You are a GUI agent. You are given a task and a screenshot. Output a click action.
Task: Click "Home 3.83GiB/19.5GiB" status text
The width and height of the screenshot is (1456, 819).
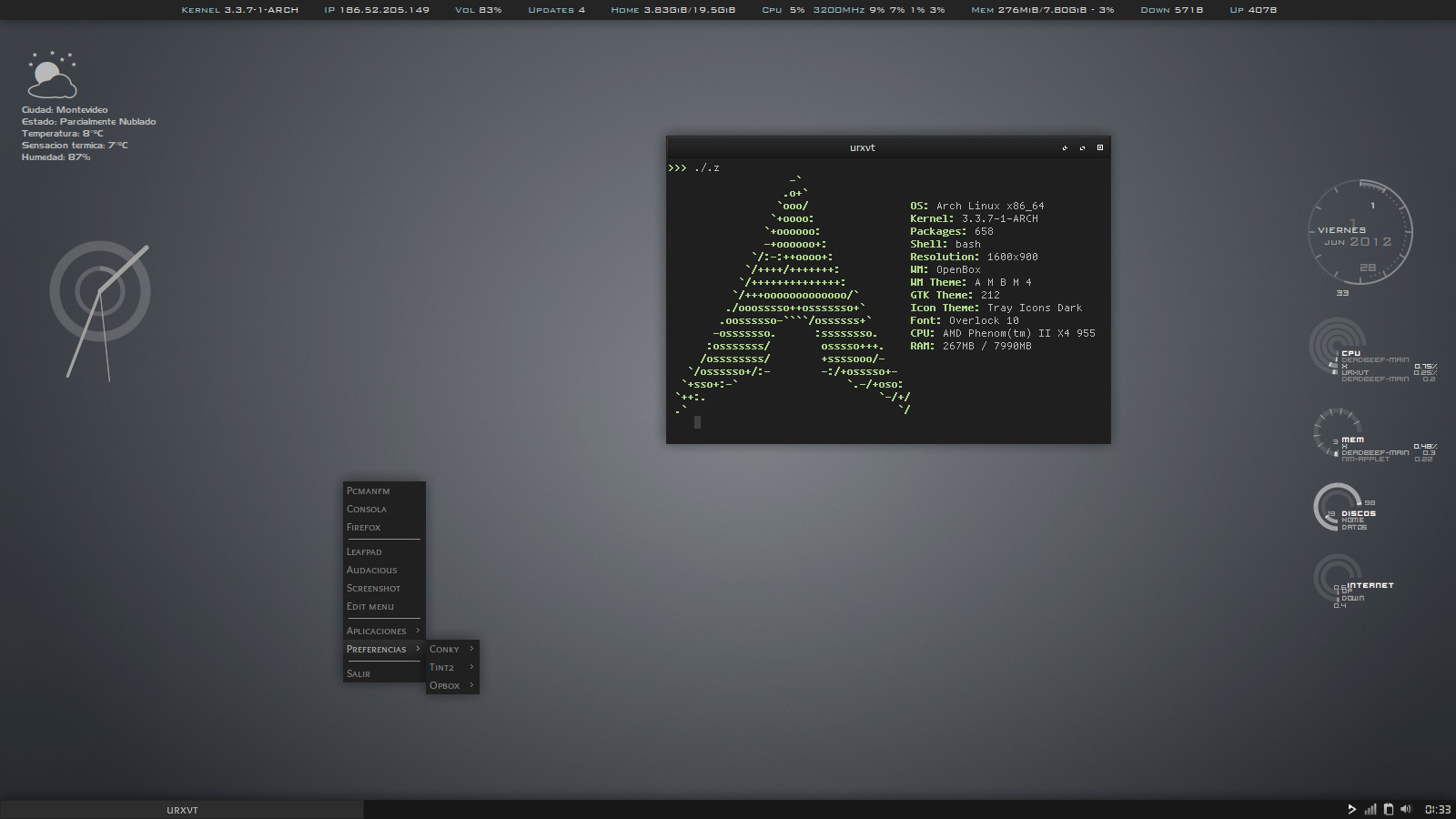(673, 10)
